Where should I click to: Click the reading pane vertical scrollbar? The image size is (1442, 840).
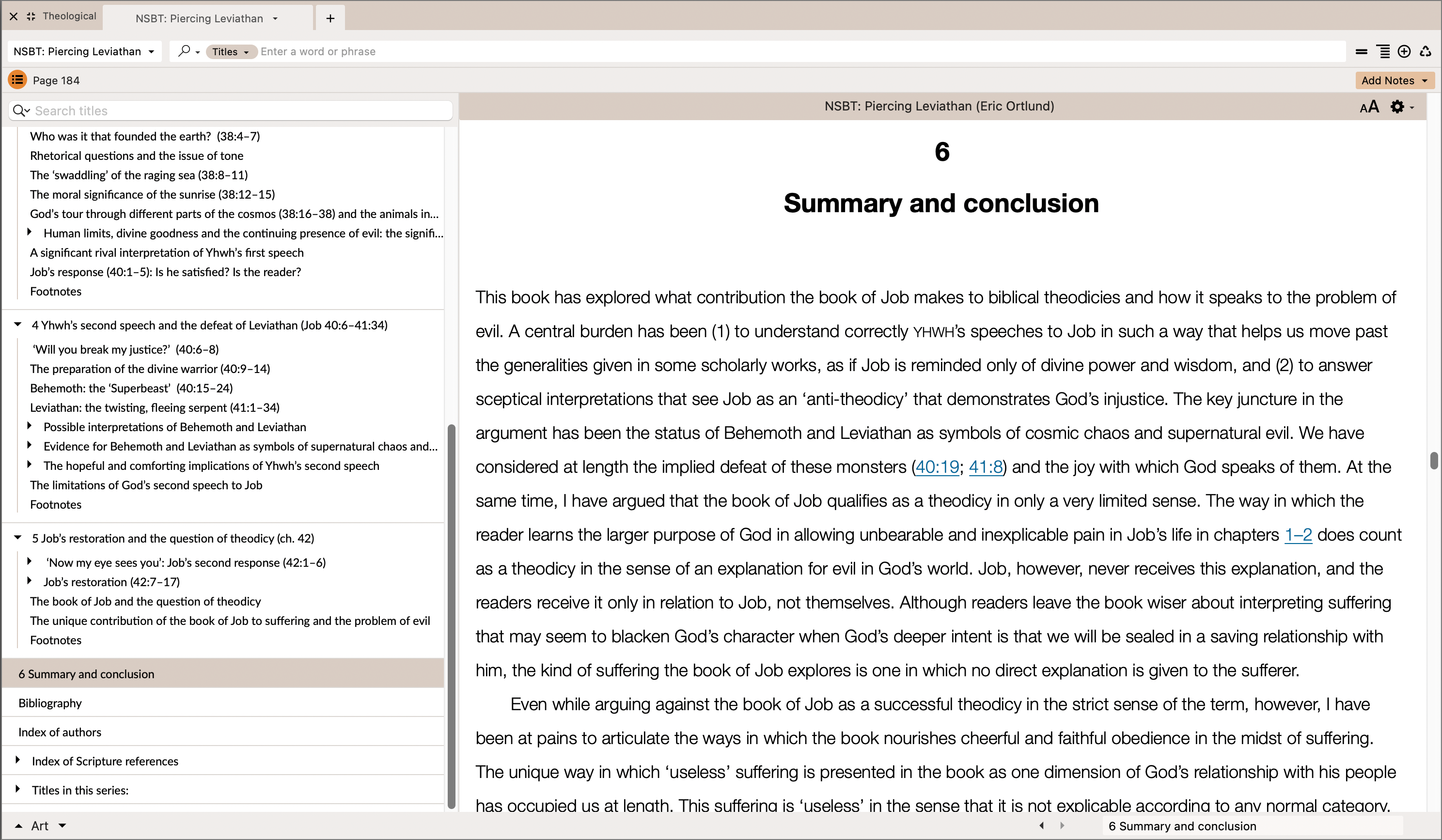click(1433, 460)
